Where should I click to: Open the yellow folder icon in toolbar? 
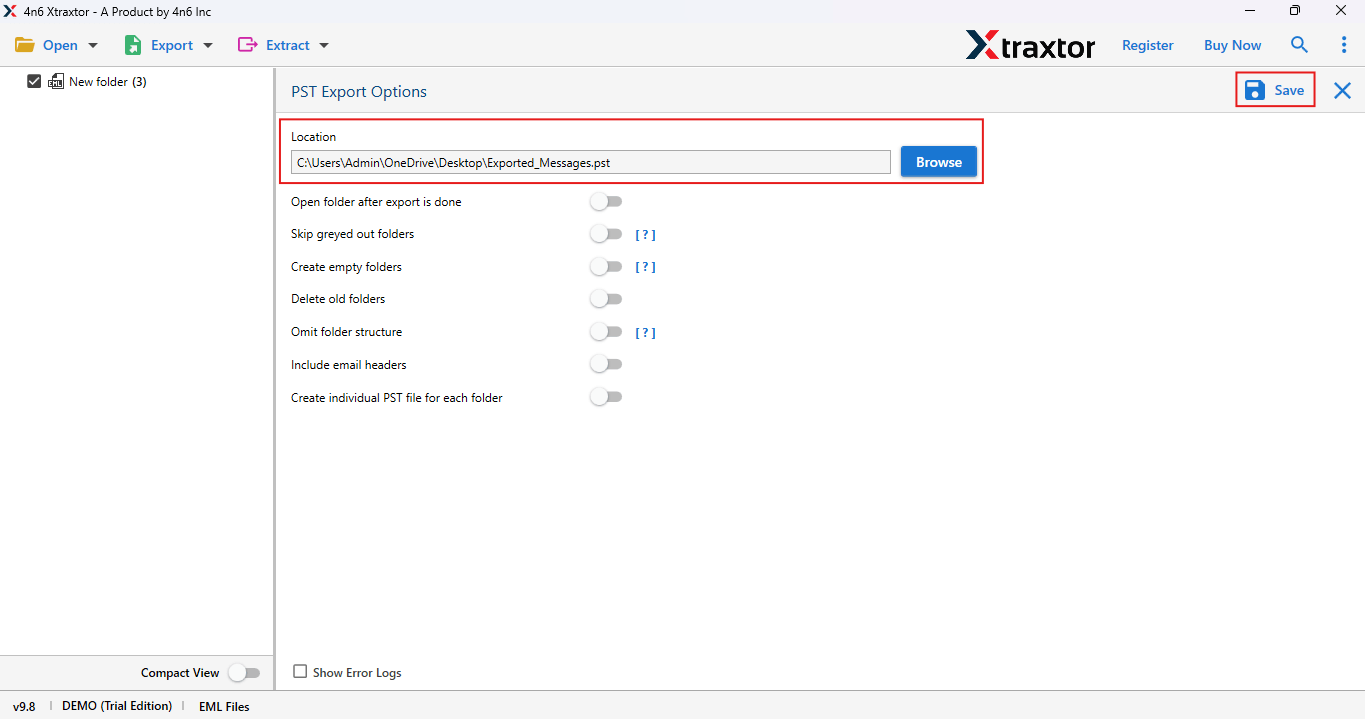(25, 45)
